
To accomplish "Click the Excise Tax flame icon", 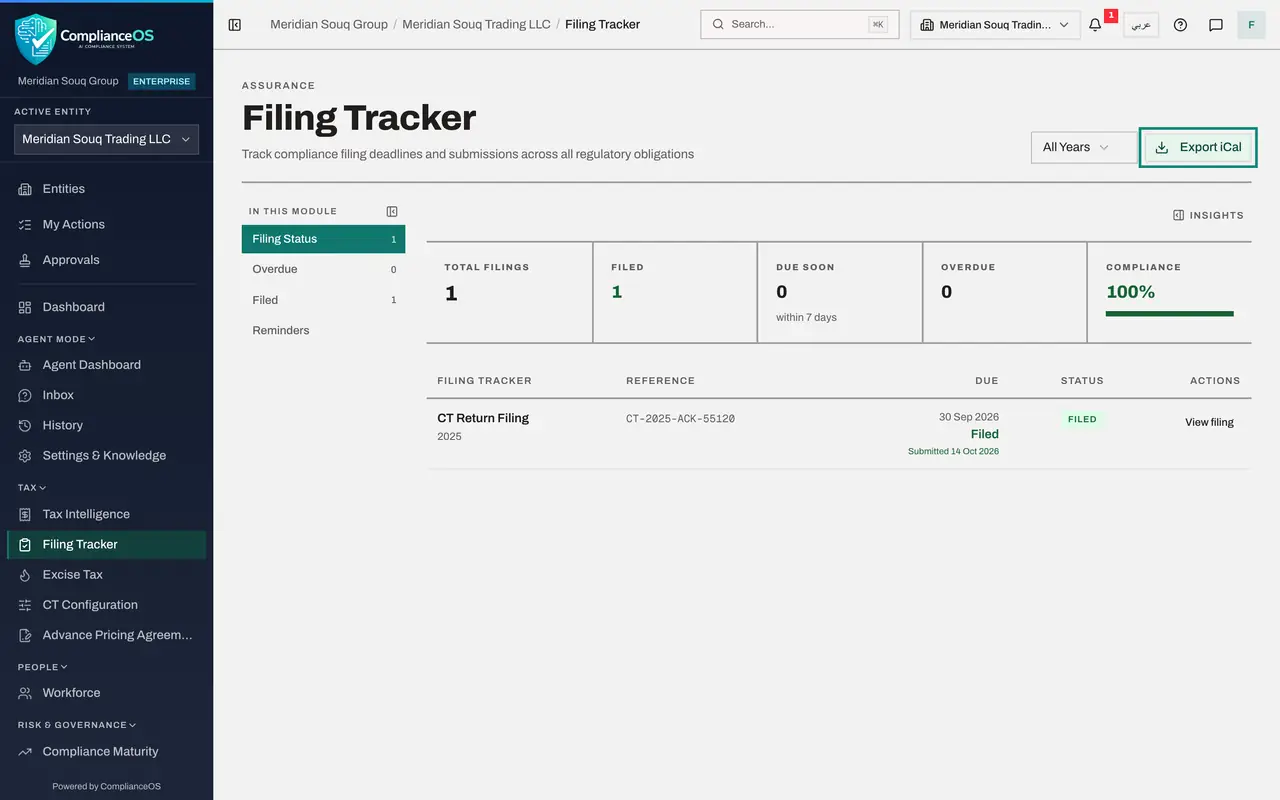I will 25,575.
